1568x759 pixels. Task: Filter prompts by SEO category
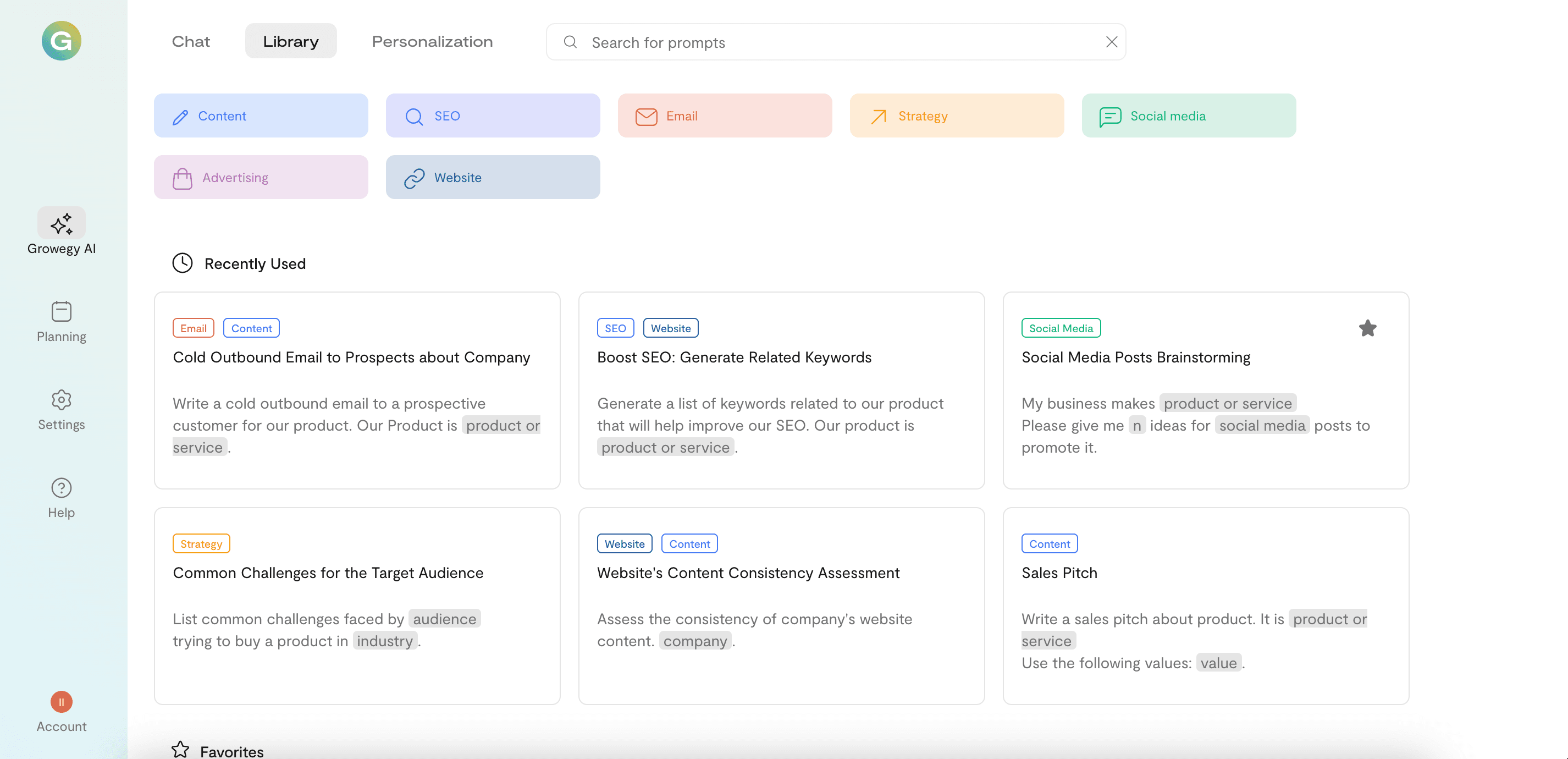pos(493,116)
